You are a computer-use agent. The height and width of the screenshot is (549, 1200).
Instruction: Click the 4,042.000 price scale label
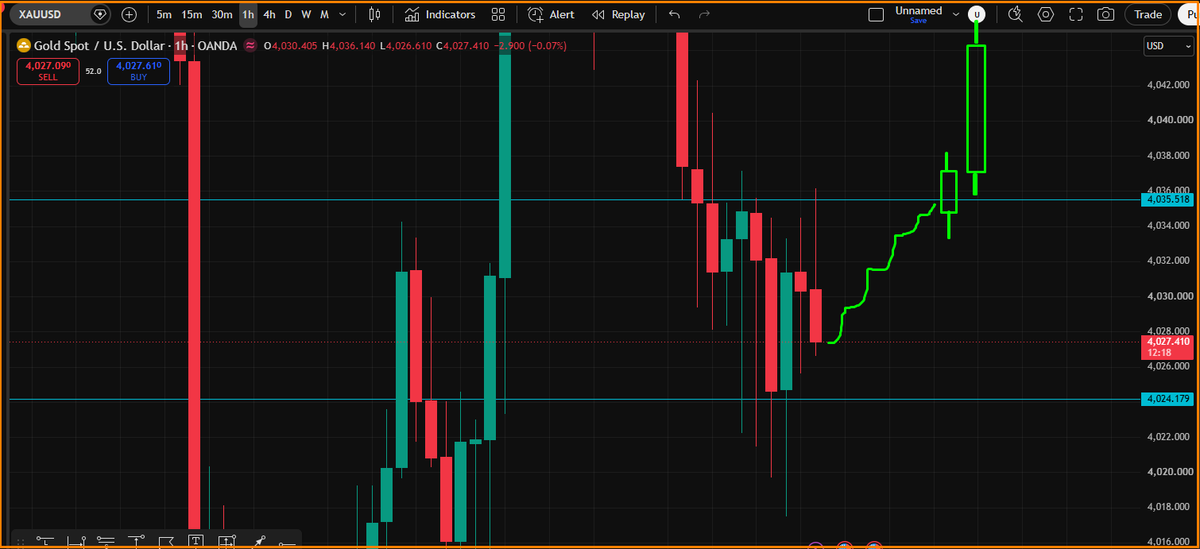[1168, 85]
